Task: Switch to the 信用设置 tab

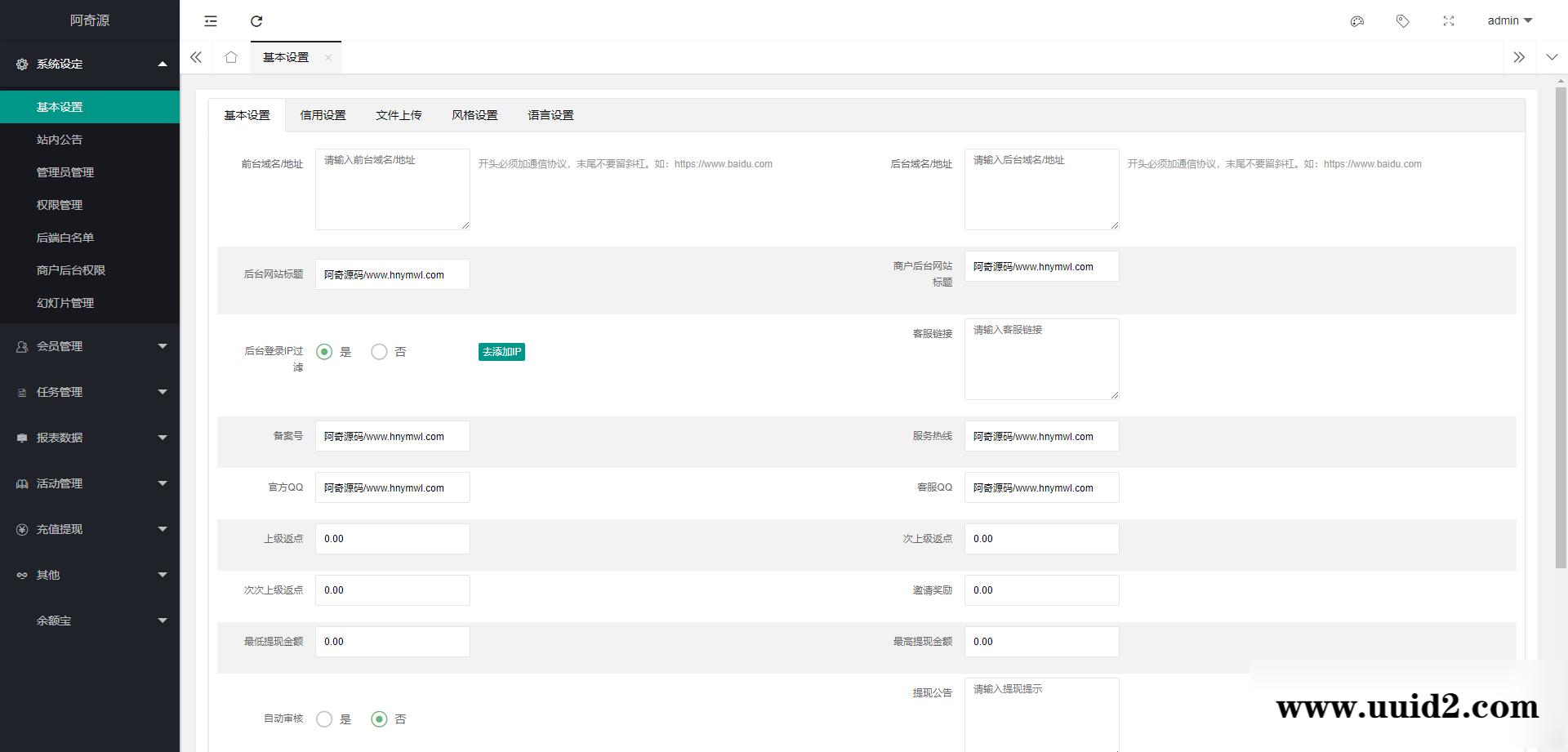Action: tap(323, 115)
